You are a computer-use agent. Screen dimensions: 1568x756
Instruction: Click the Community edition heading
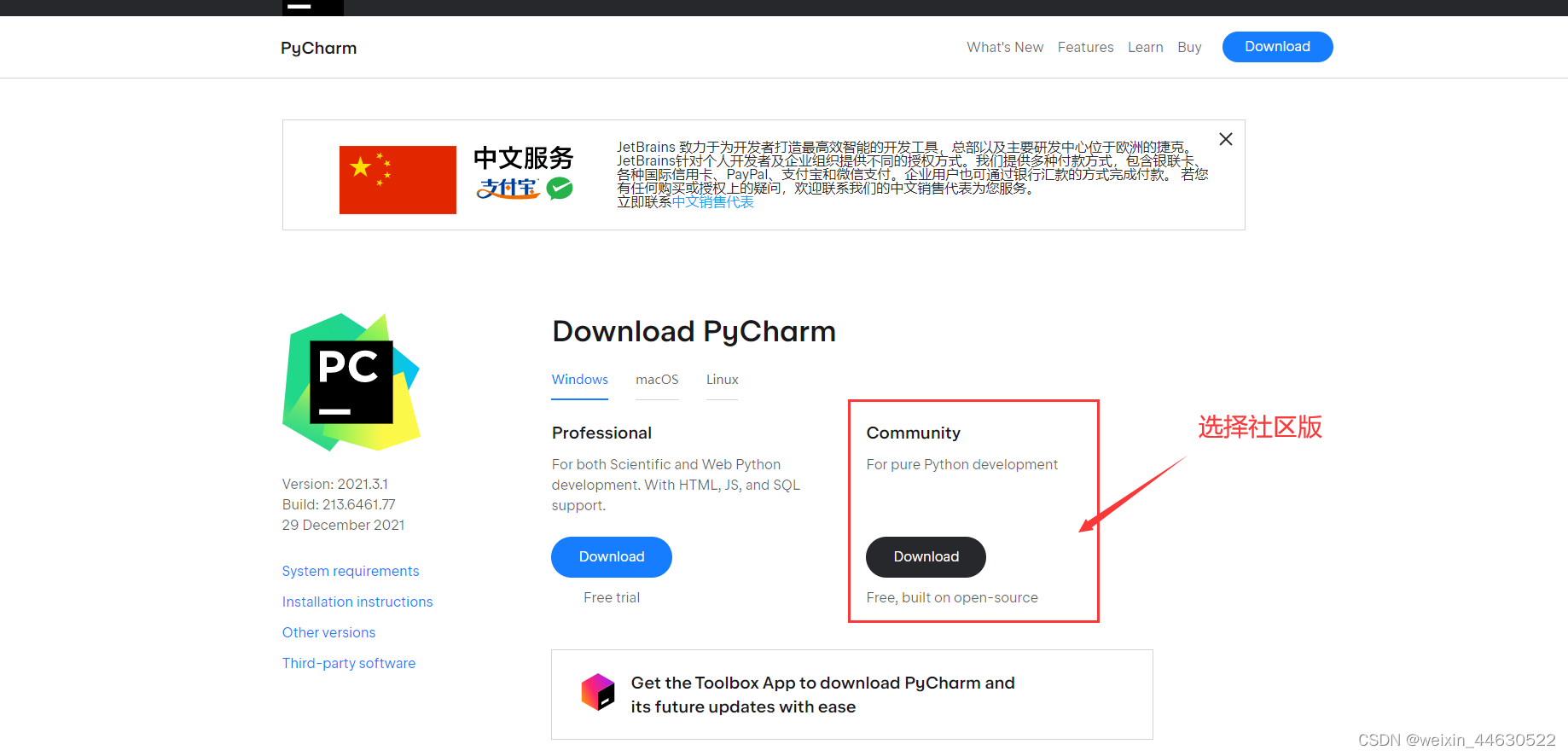point(913,433)
